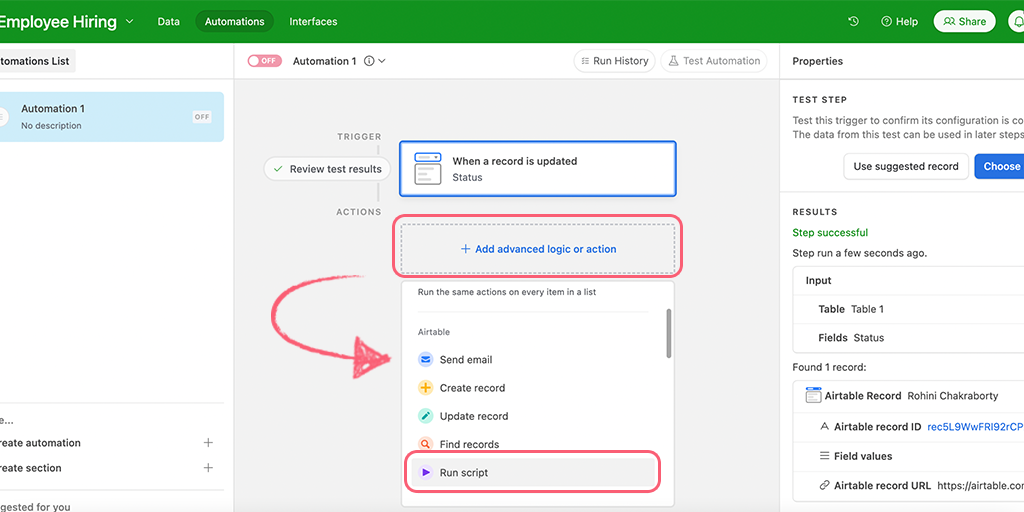Image resolution: width=1024 pixels, height=512 pixels.
Task: Click the Field values row
Action: [908, 456]
